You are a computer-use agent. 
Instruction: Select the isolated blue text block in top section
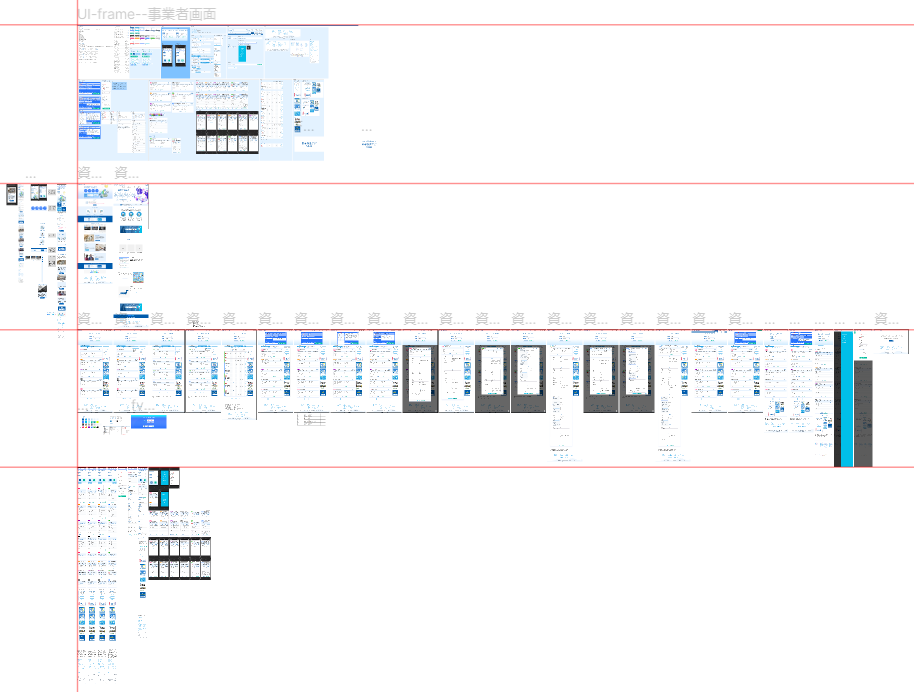pyautogui.click(x=369, y=145)
